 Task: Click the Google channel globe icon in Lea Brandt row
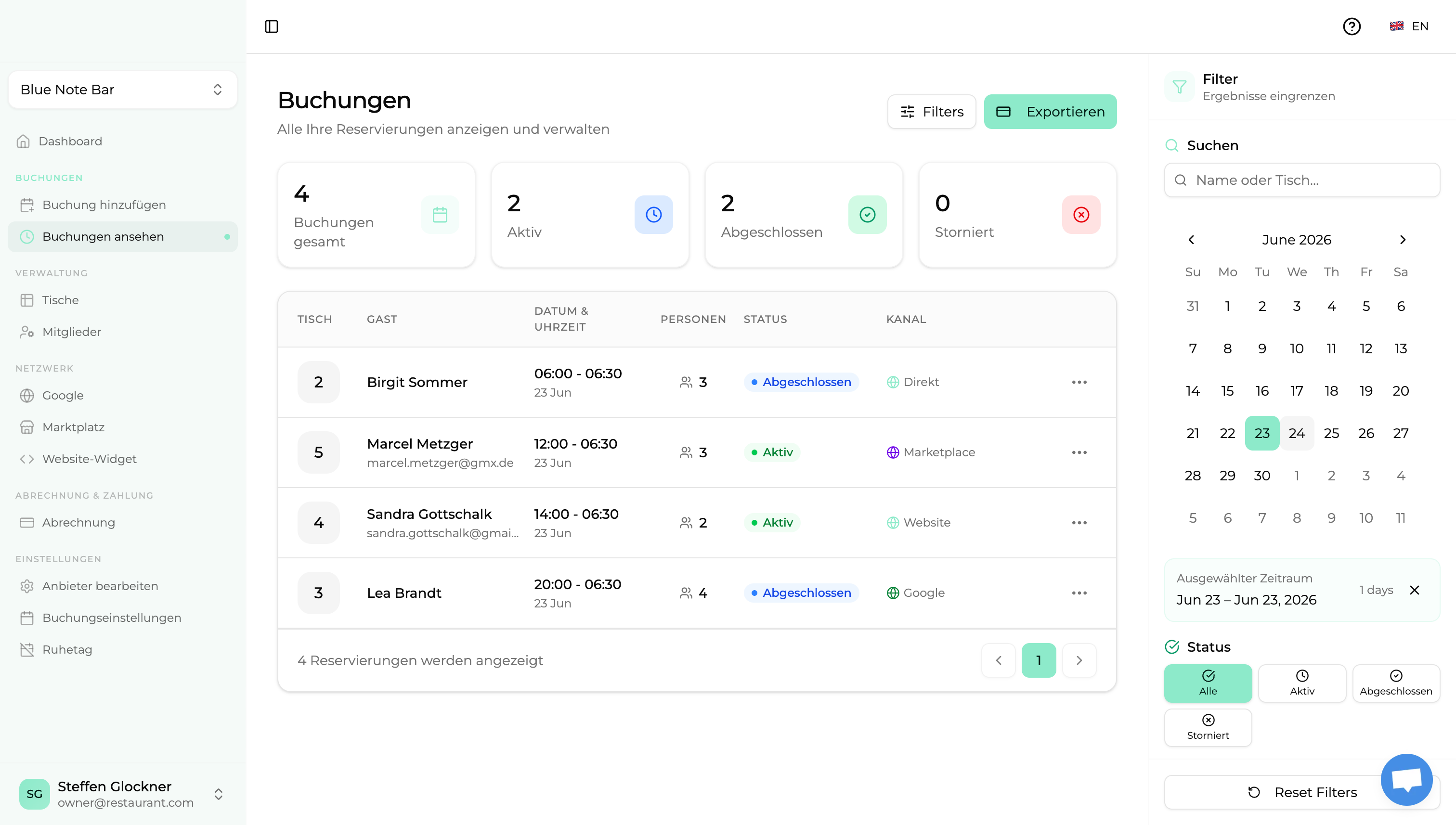click(893, 593)
